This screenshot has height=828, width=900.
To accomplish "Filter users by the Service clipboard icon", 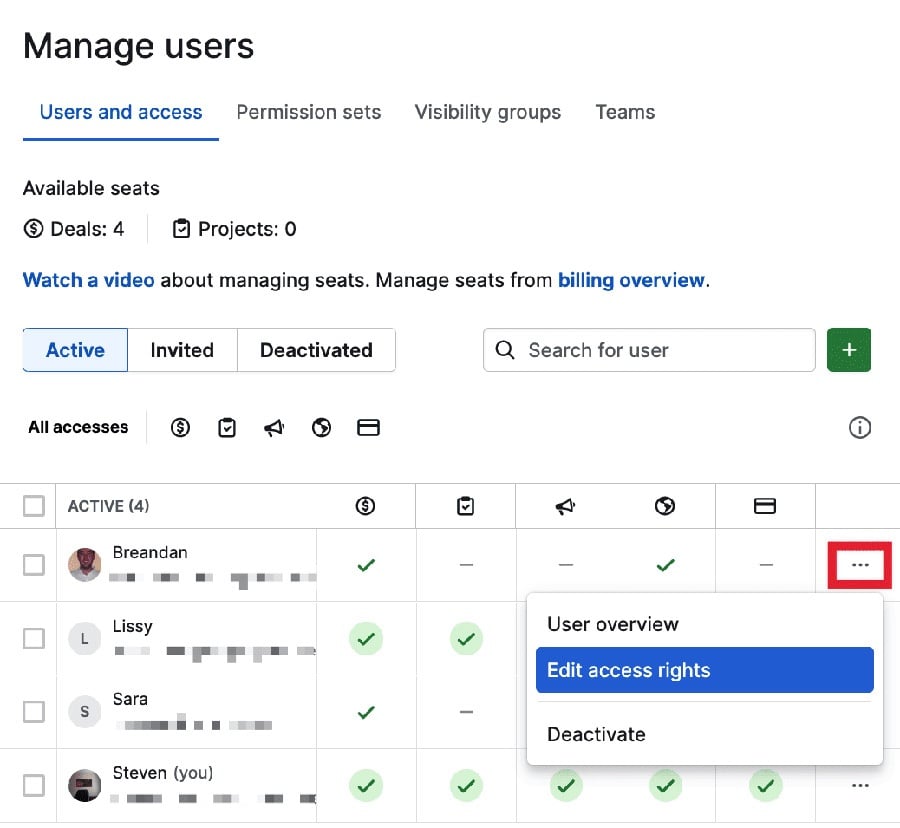I will point(227,427).
